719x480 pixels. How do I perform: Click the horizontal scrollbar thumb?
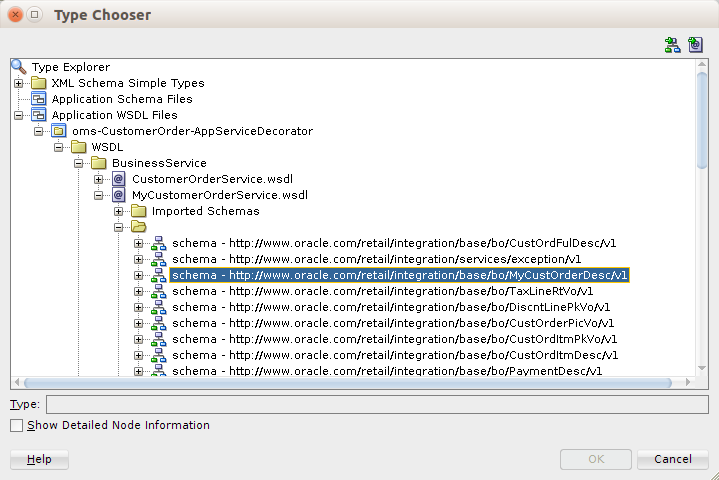348,382
